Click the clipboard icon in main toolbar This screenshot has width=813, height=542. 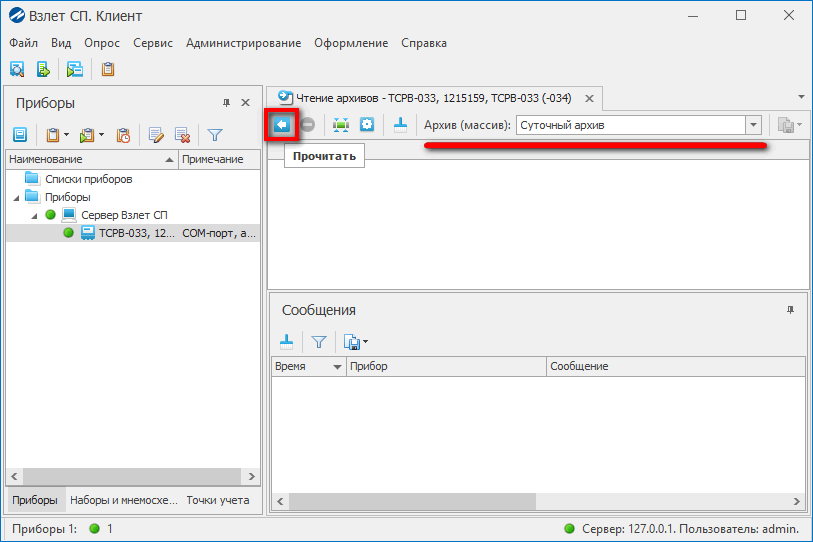click(108, 69)
